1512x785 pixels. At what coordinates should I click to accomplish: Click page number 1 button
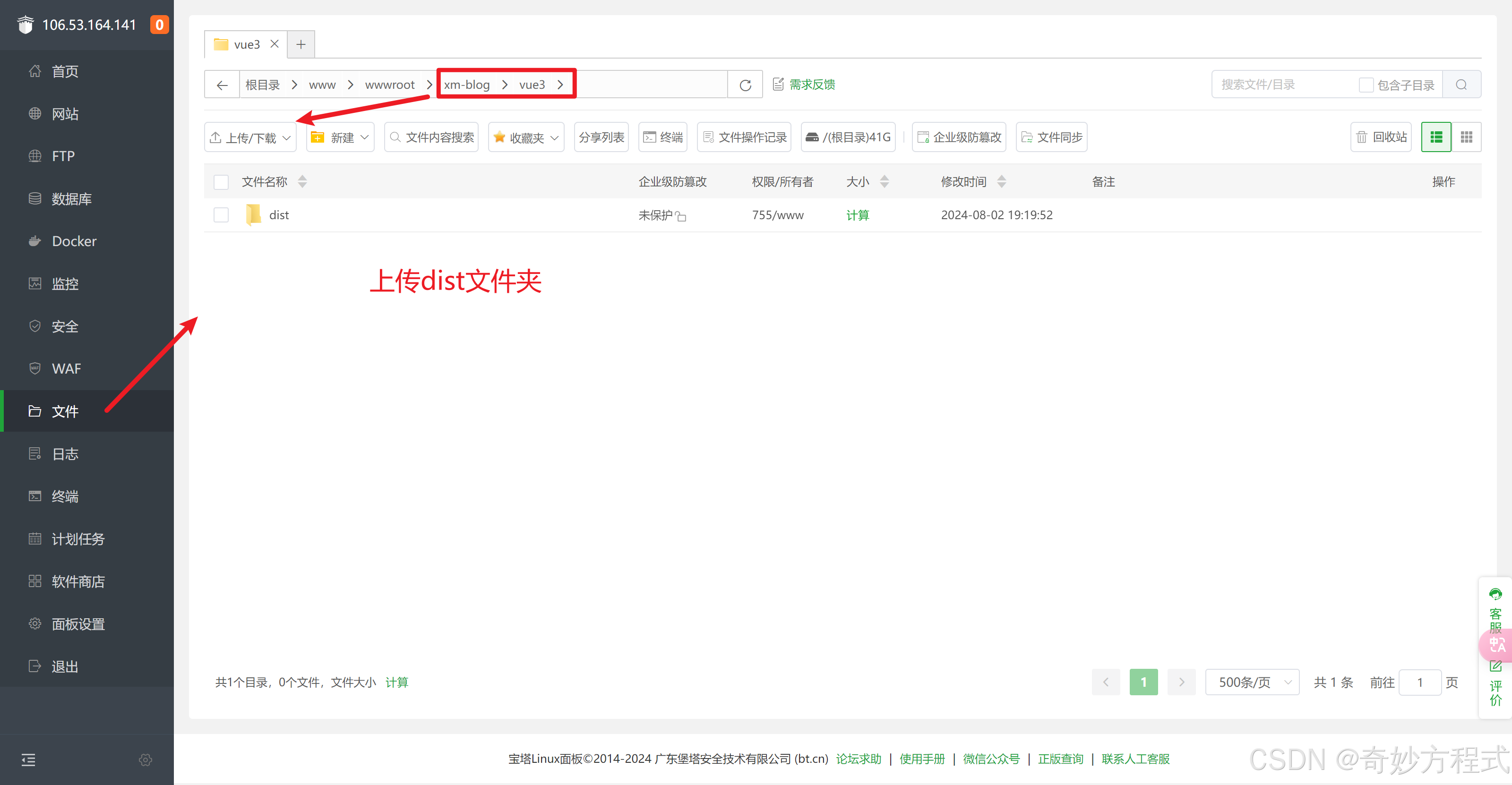1143,683
